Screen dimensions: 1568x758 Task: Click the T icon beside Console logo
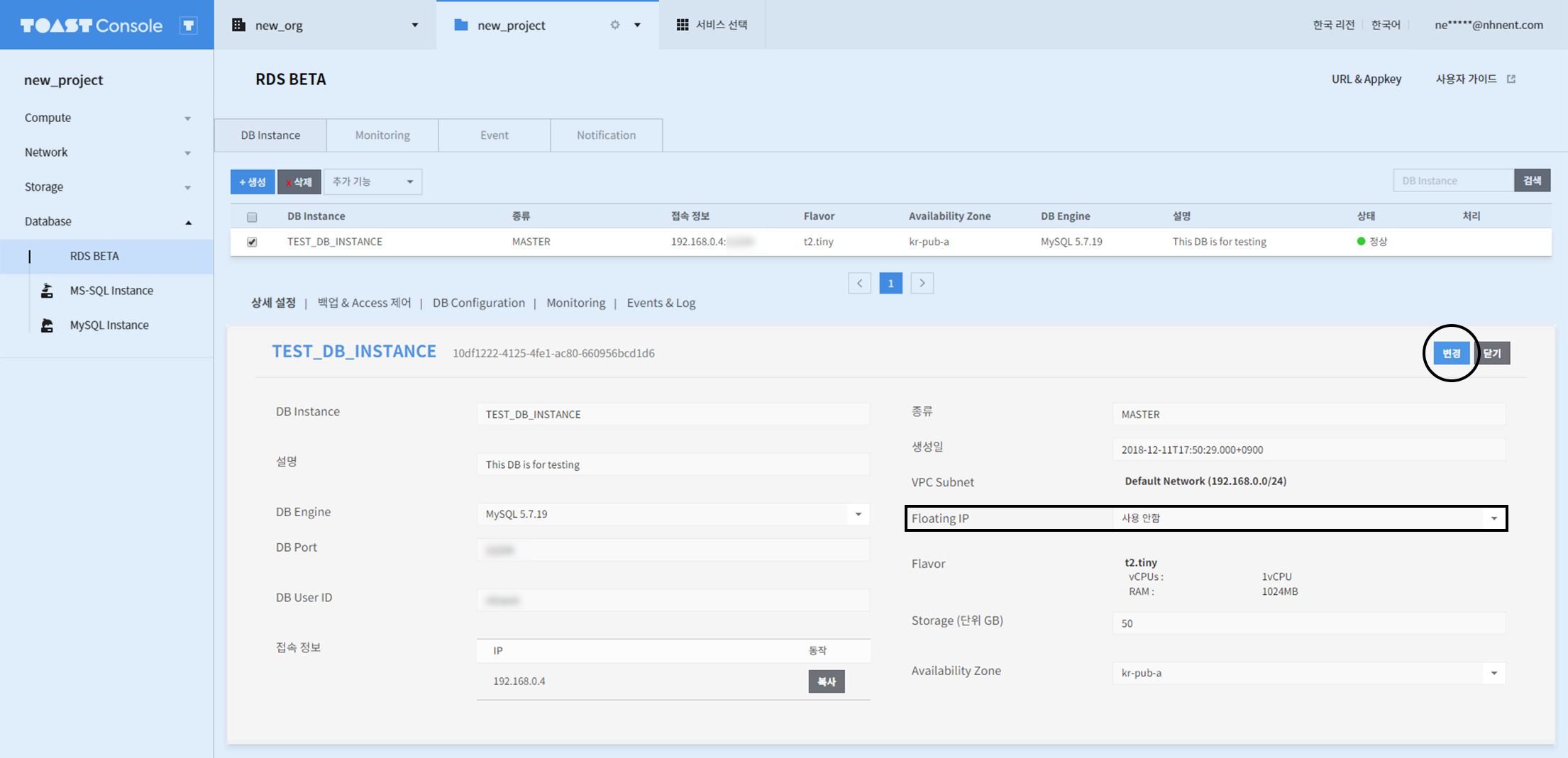tap(189, 26)
